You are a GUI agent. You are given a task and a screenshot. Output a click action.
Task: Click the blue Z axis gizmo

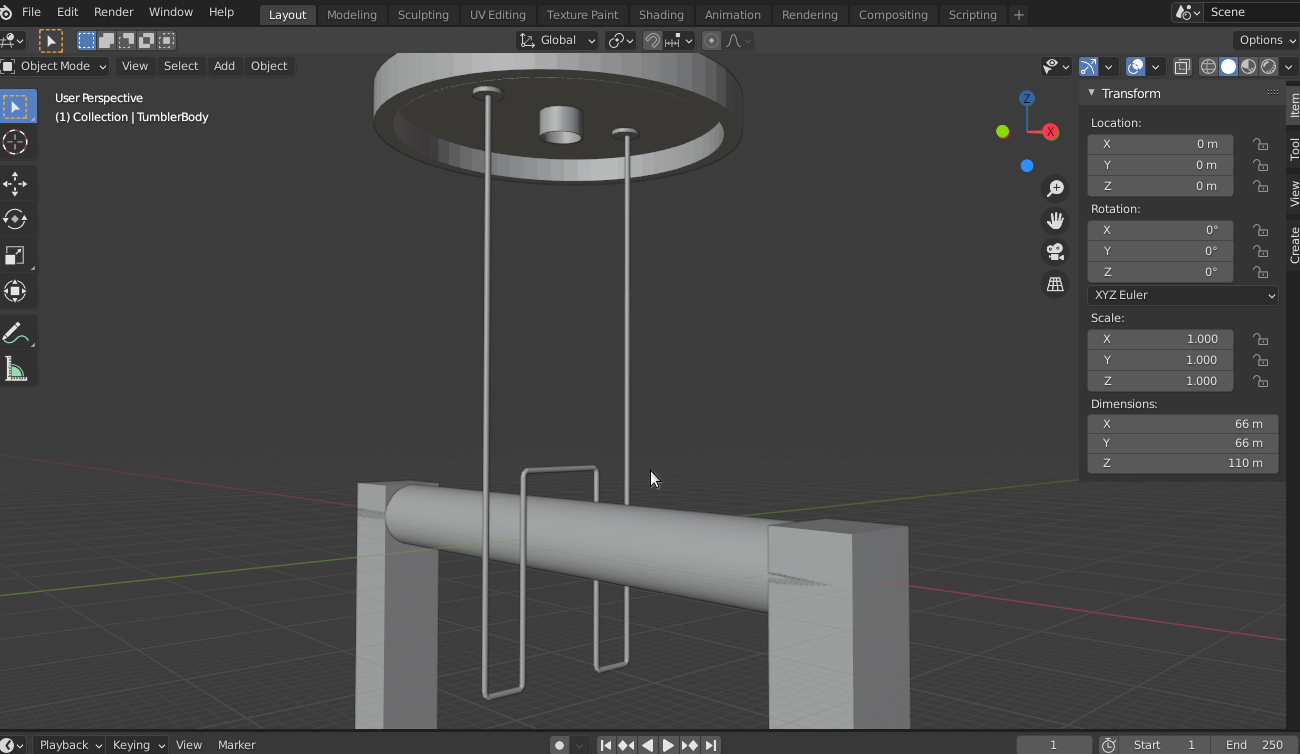[x=1027, y=98]
